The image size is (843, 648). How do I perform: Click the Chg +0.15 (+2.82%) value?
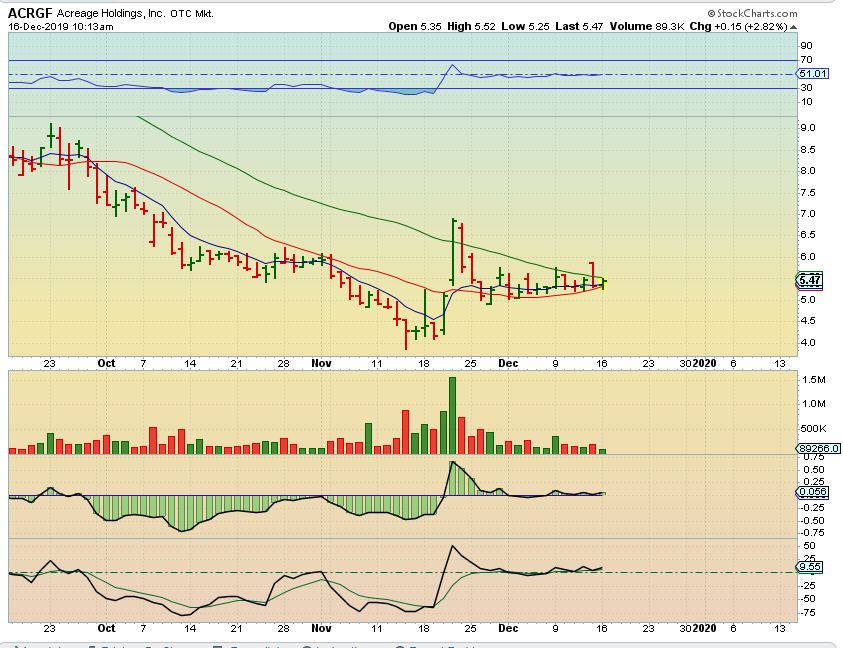click(741, 26)
